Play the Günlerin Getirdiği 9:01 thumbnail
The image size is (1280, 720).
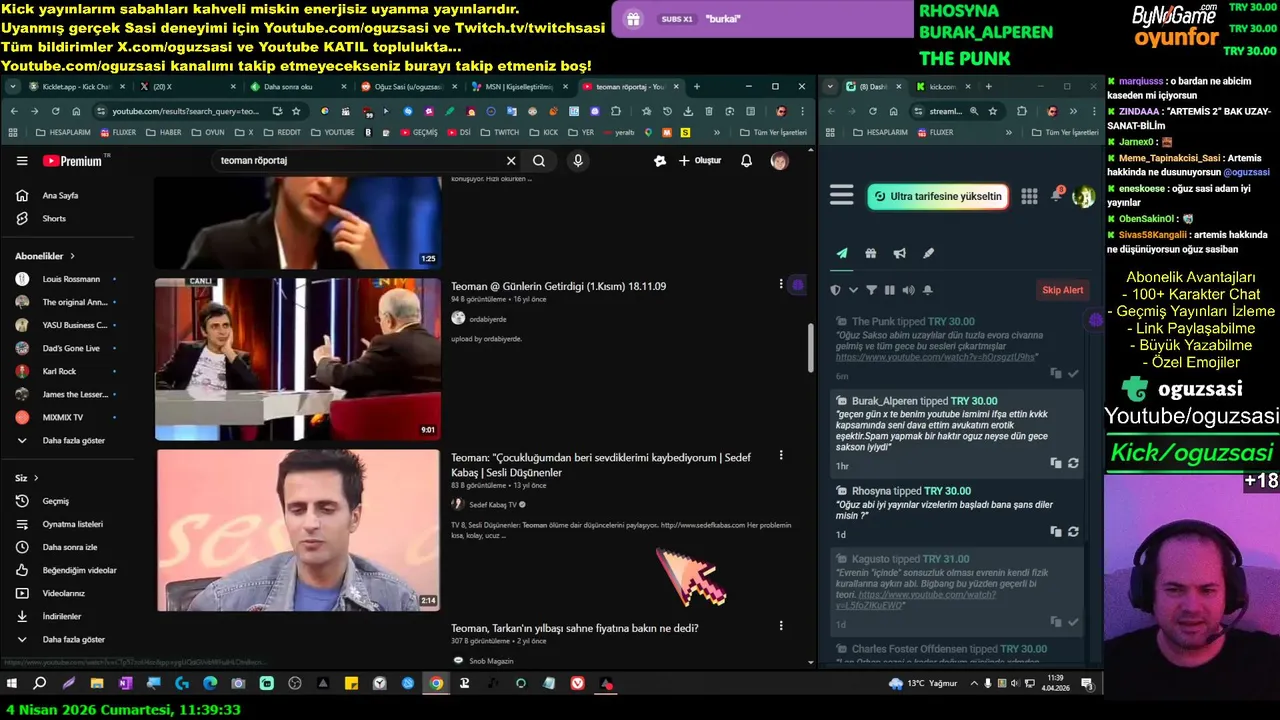(297, 359)
